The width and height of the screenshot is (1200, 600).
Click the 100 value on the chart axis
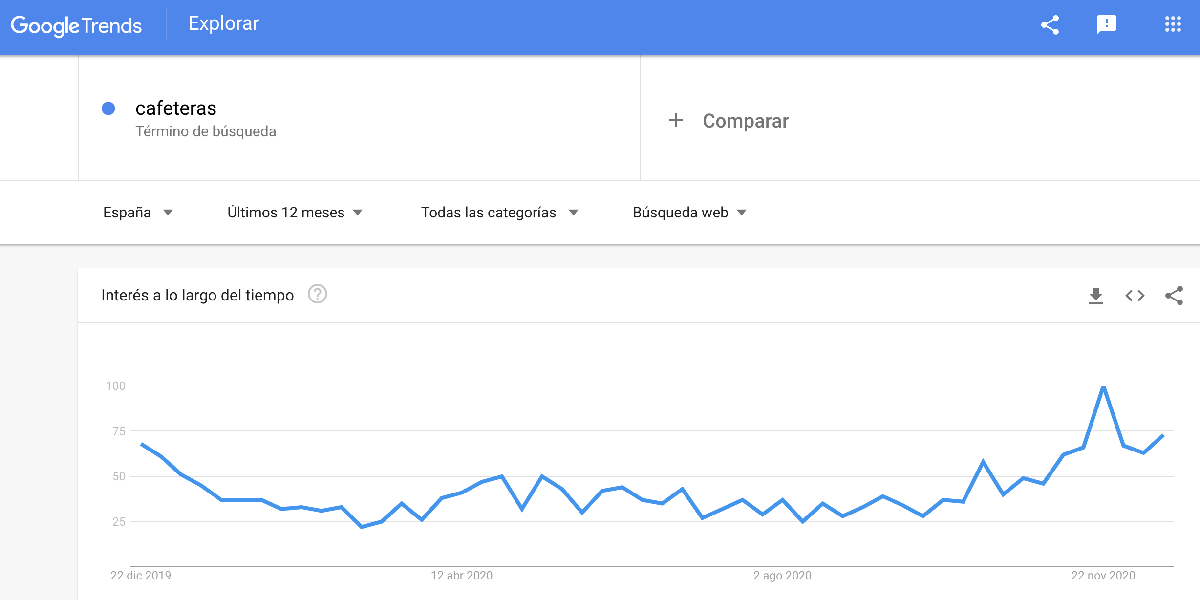pyautogui.click(x=116, y=386)
